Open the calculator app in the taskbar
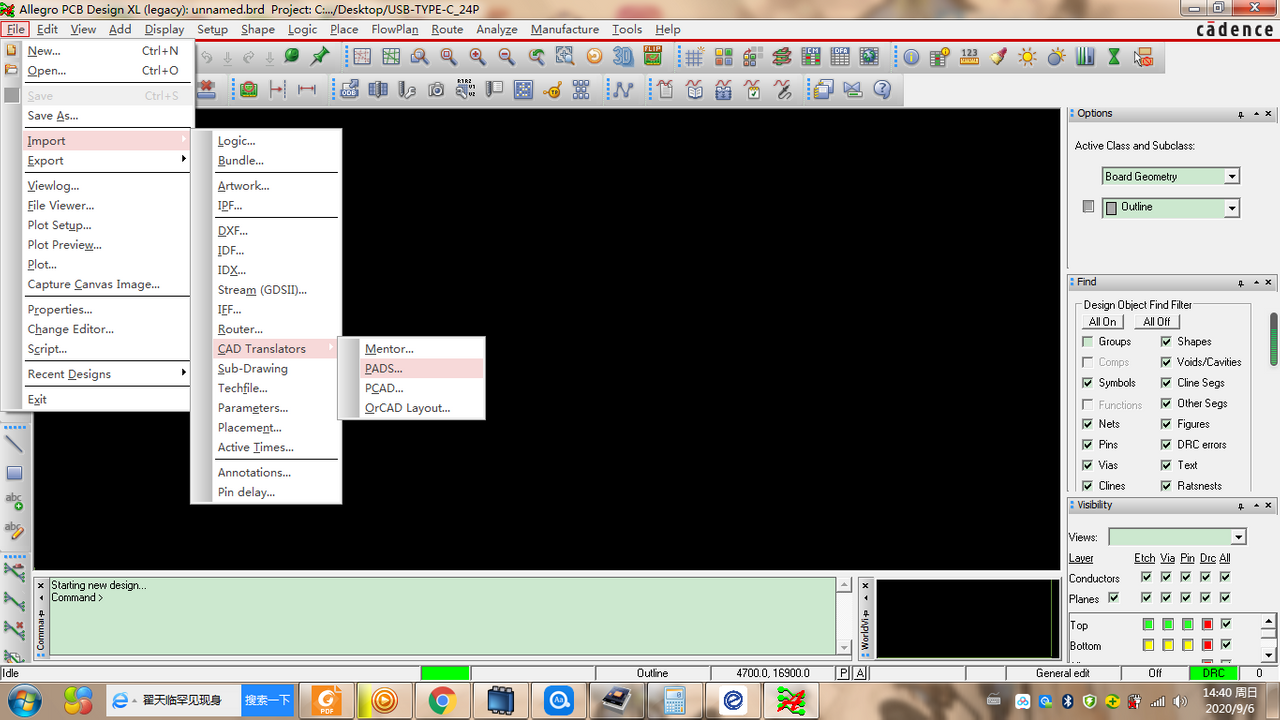Screen dimensions: 1280x720 (x=675, y=700)
